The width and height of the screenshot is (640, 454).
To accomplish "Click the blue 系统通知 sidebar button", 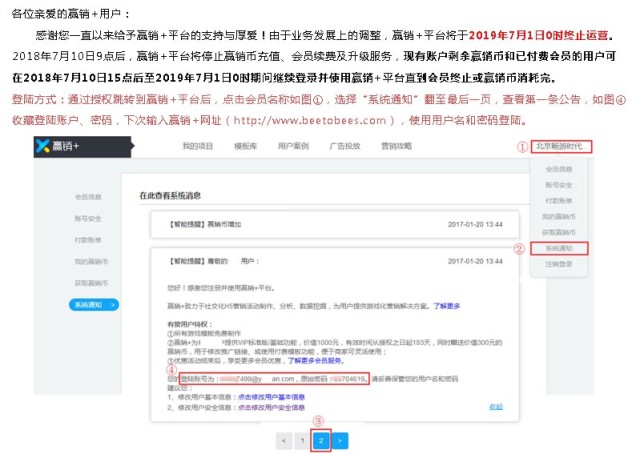I will (94, 305).
